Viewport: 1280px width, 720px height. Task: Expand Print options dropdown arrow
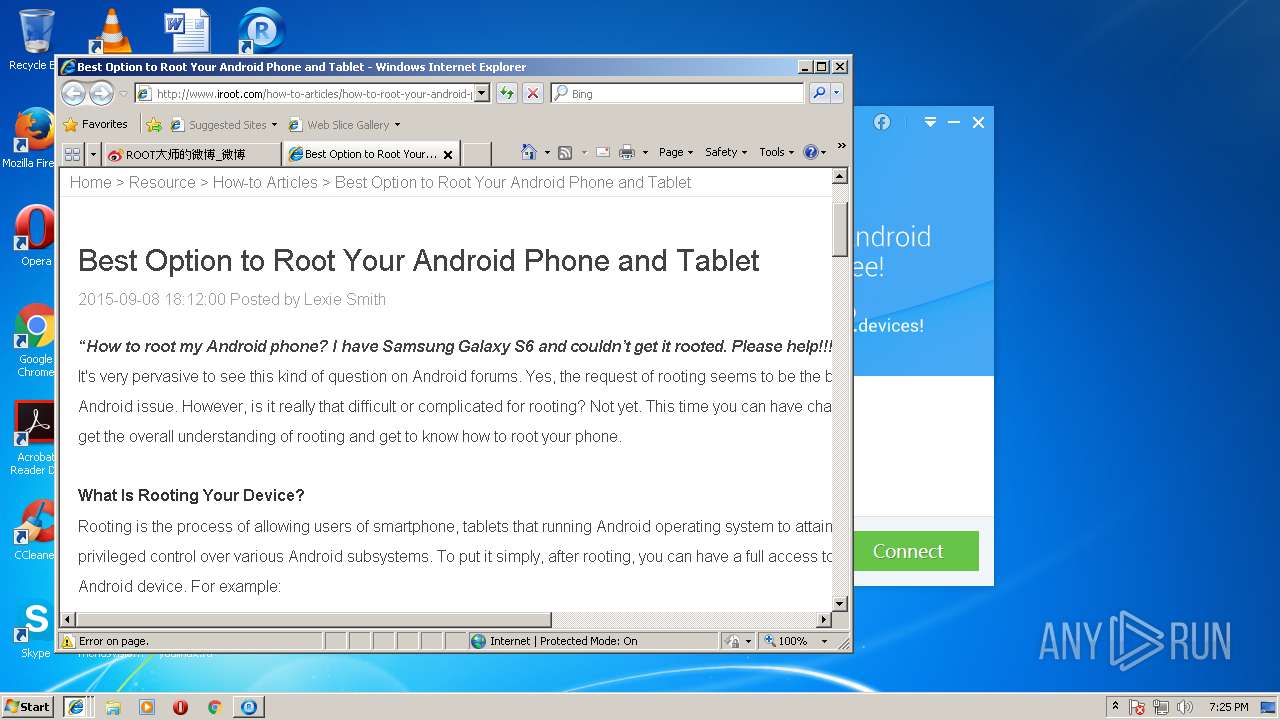click(x=645, y=152)
